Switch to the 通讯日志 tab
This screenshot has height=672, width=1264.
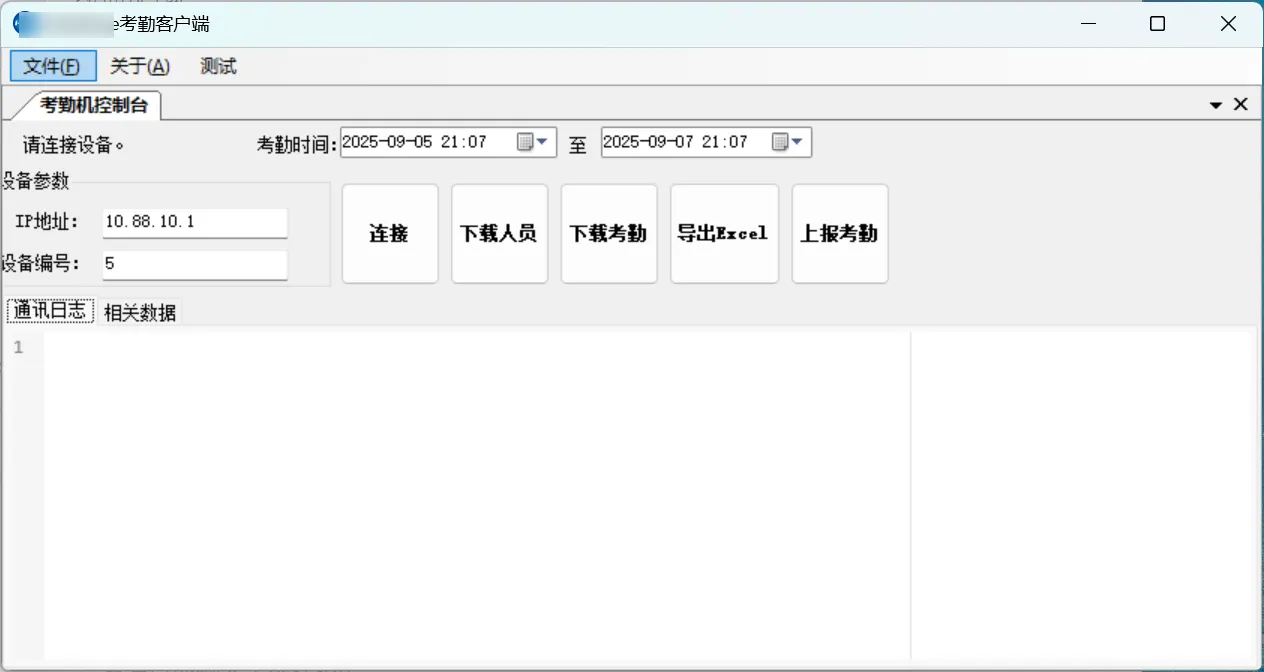click(50, 311)
